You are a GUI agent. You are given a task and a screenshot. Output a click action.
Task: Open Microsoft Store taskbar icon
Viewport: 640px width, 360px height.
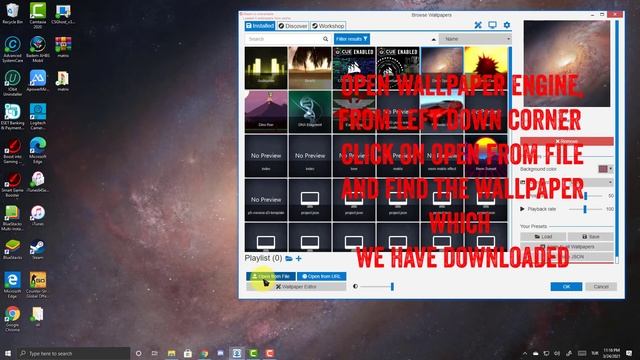(x=188, y=353)
